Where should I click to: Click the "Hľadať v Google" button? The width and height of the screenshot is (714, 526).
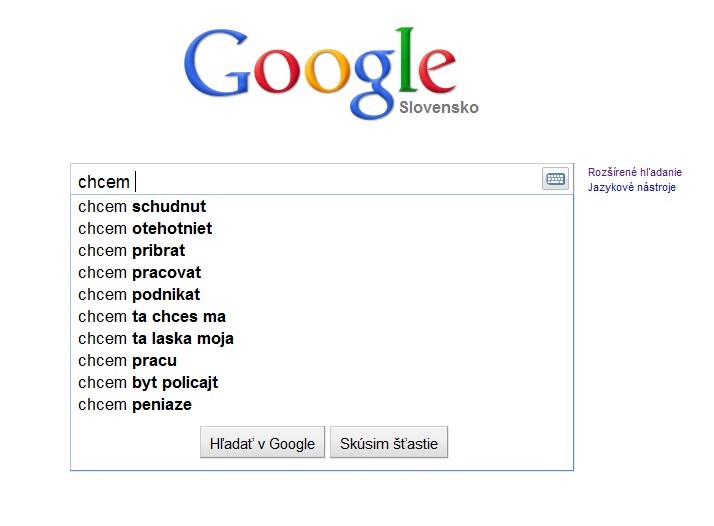pos(262,443)
